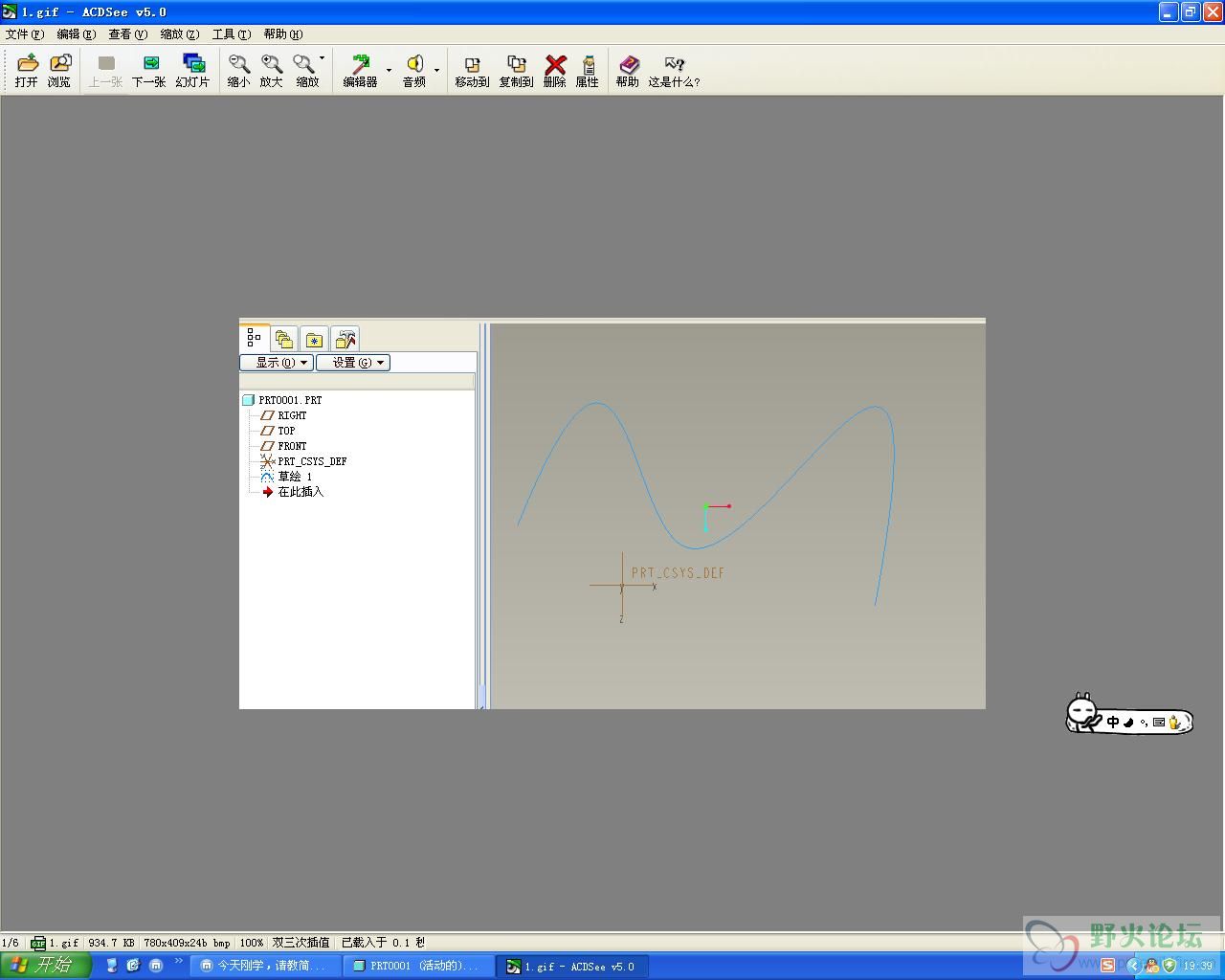
Task: Expand hidden tray icons arrow
Action: point(1134,966)
